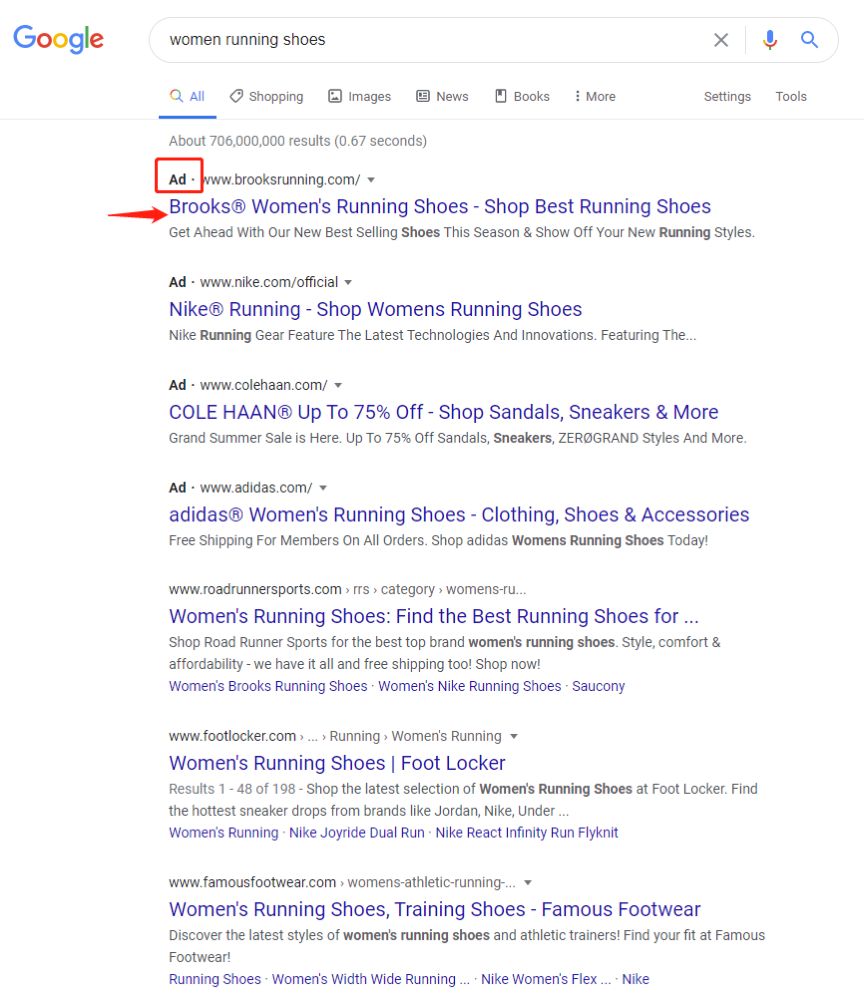Follow the Nike Women's Flex sitelink
864x1008 pixels.
pos(546,980)
